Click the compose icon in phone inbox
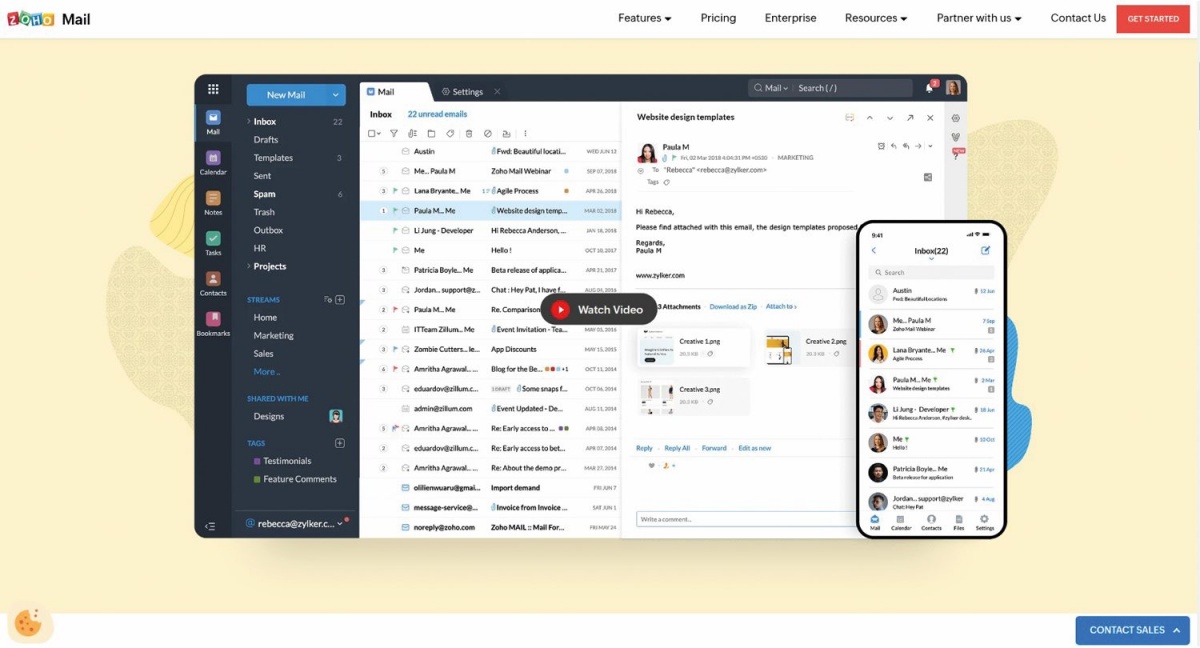The width and height of the screenshot is (1200, 648). pyautogui.click(x=985, y=250)
